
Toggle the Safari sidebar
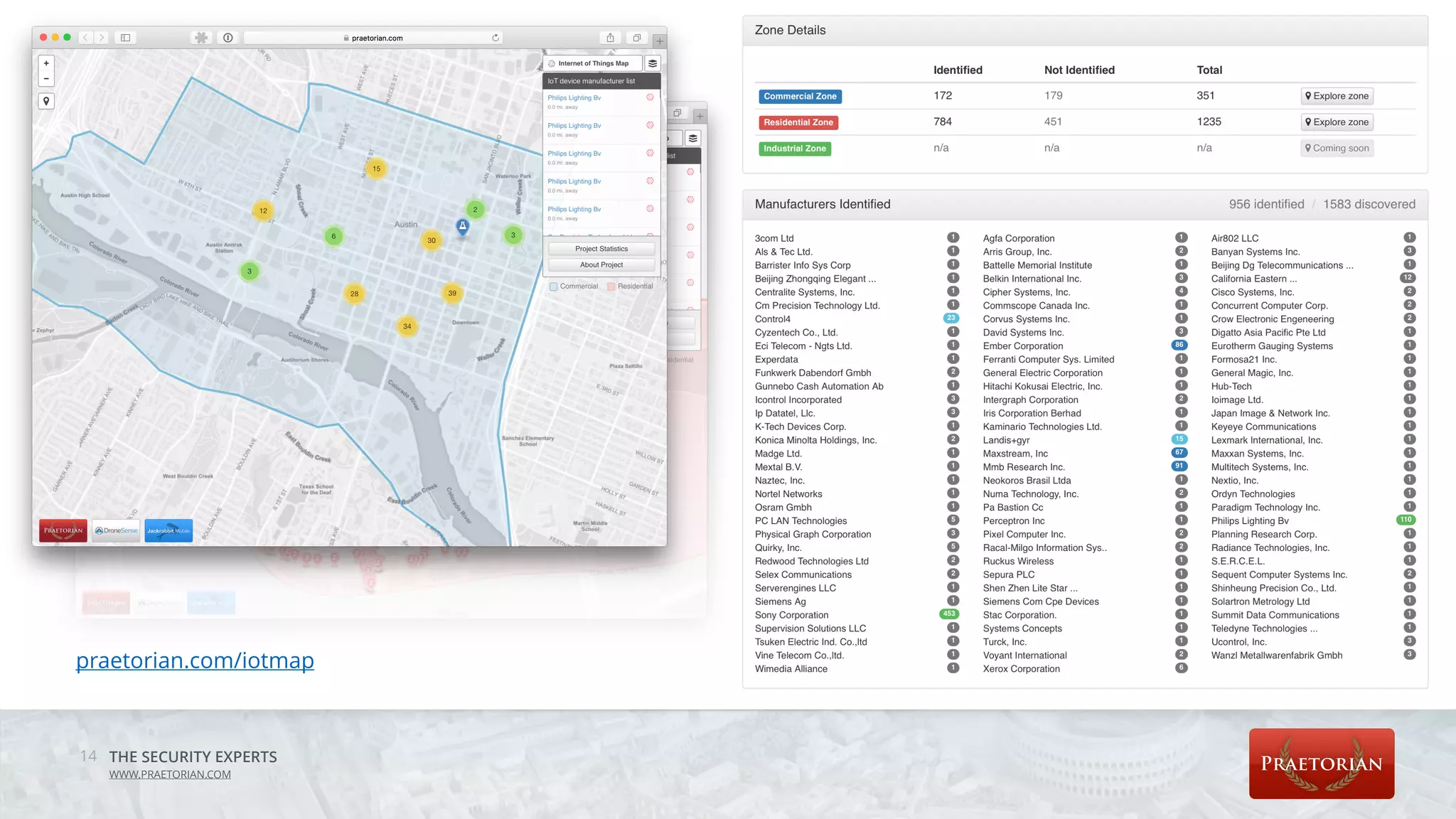125,38
